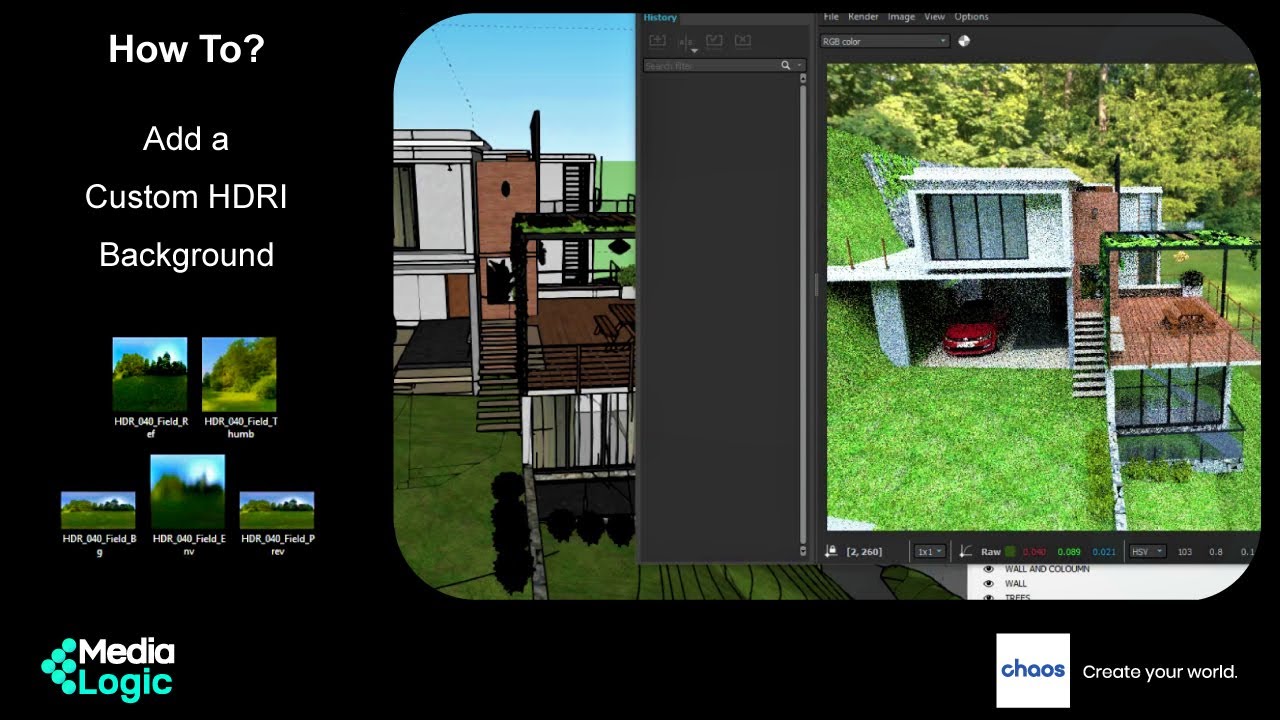Click the red 0.040 raw value

pyautogui.click(x=1035, y=552)
